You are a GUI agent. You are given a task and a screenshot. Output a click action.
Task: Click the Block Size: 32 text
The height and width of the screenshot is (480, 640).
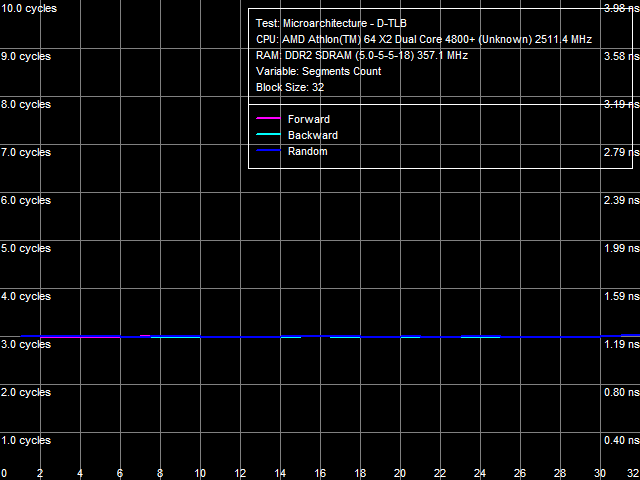[290, 87]
